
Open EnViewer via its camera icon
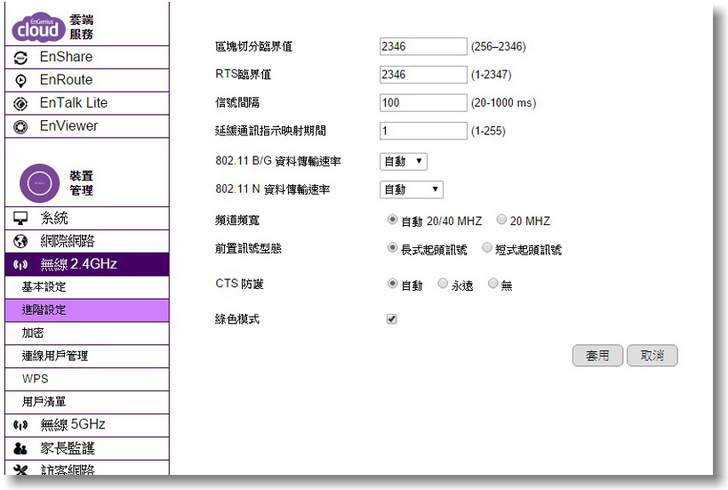(19, 126)
